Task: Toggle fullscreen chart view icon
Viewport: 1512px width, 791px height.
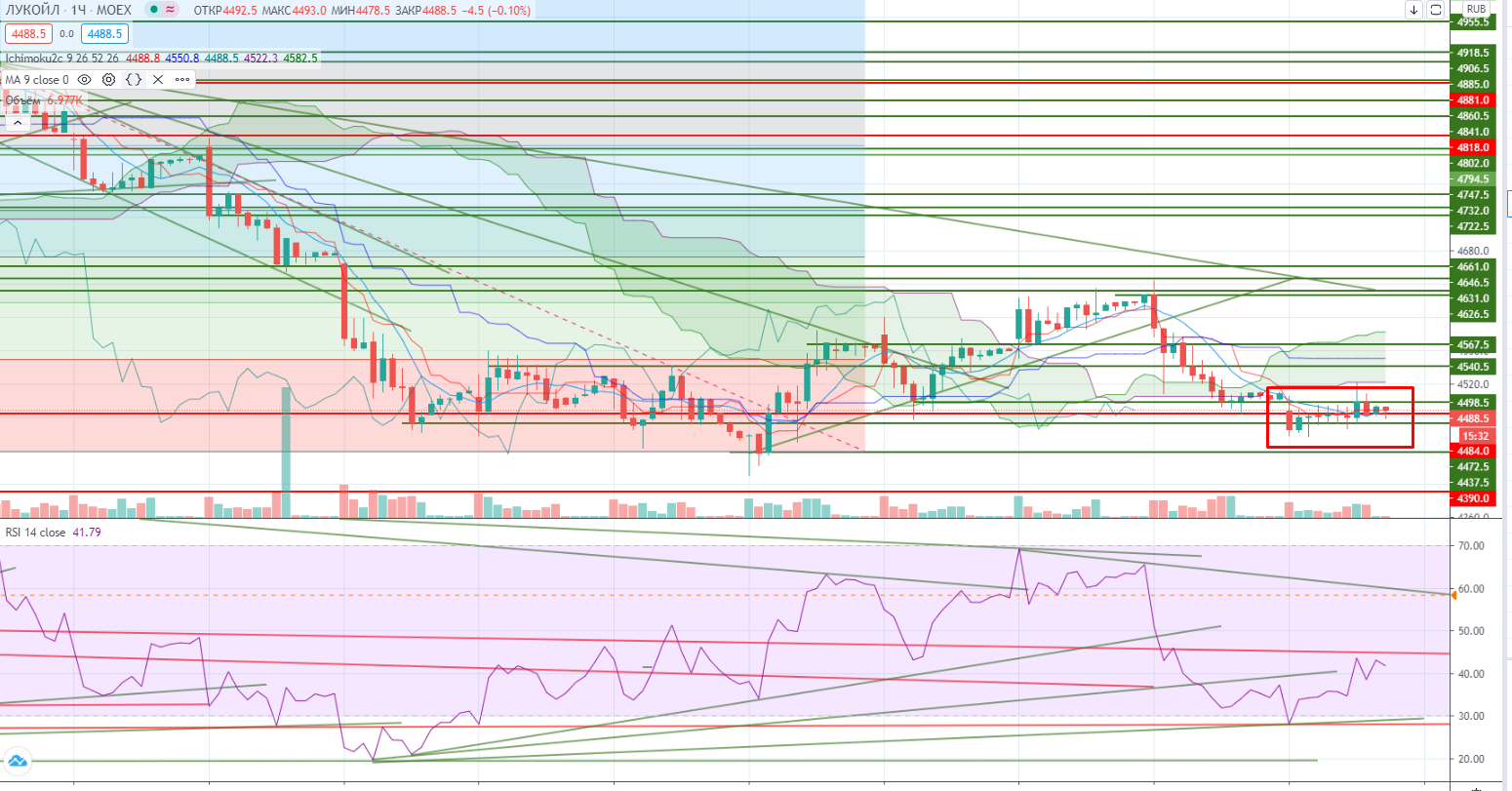Action: coord(1435,10)
